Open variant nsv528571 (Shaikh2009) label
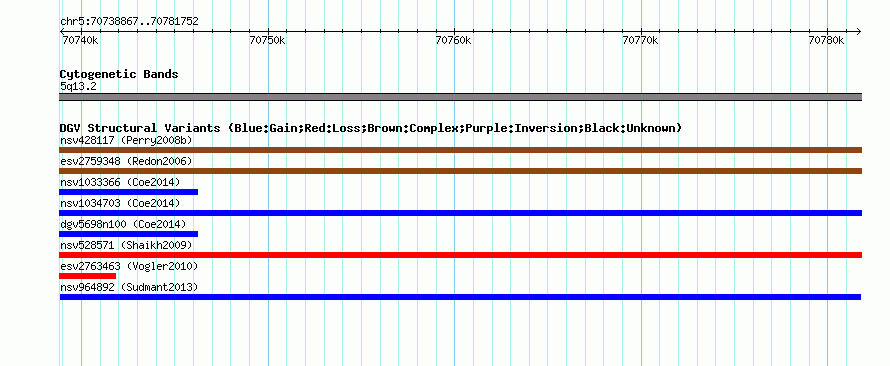Image resolution: width=890 pixels, height=366 pixels. tap(126, 245)
